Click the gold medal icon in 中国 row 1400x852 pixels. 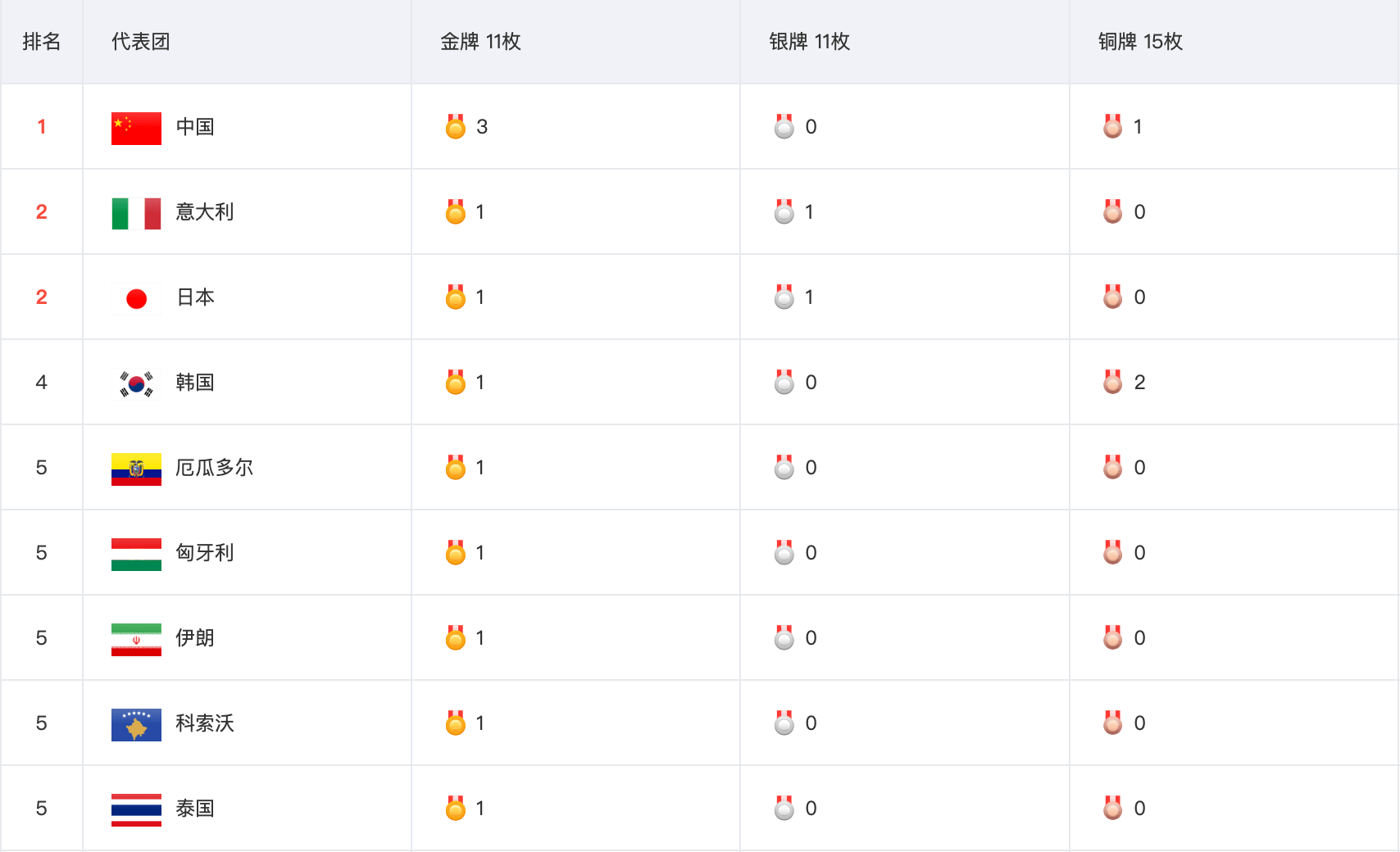point(456,126)
